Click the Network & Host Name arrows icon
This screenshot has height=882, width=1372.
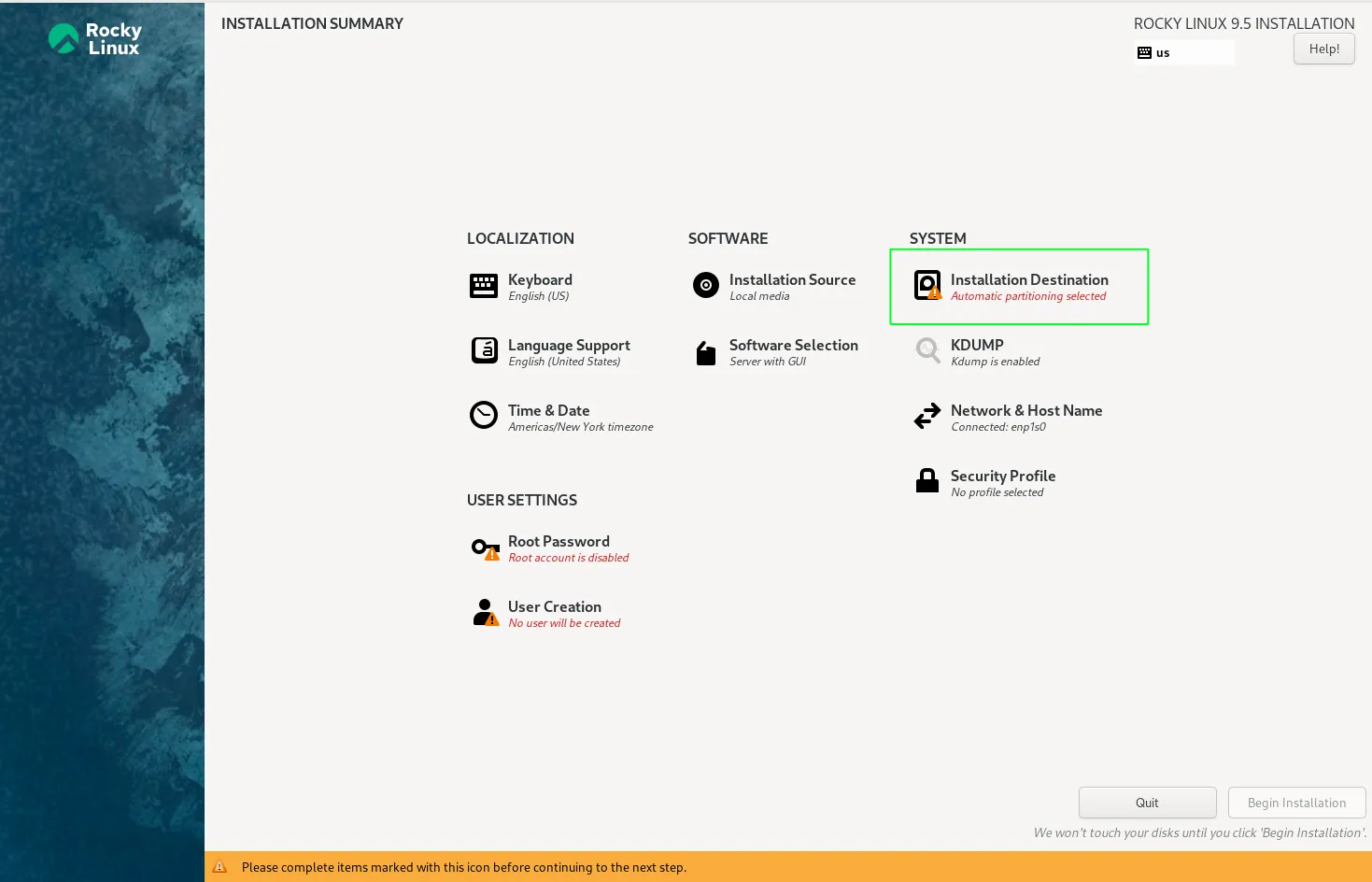(x=927, y=416)
